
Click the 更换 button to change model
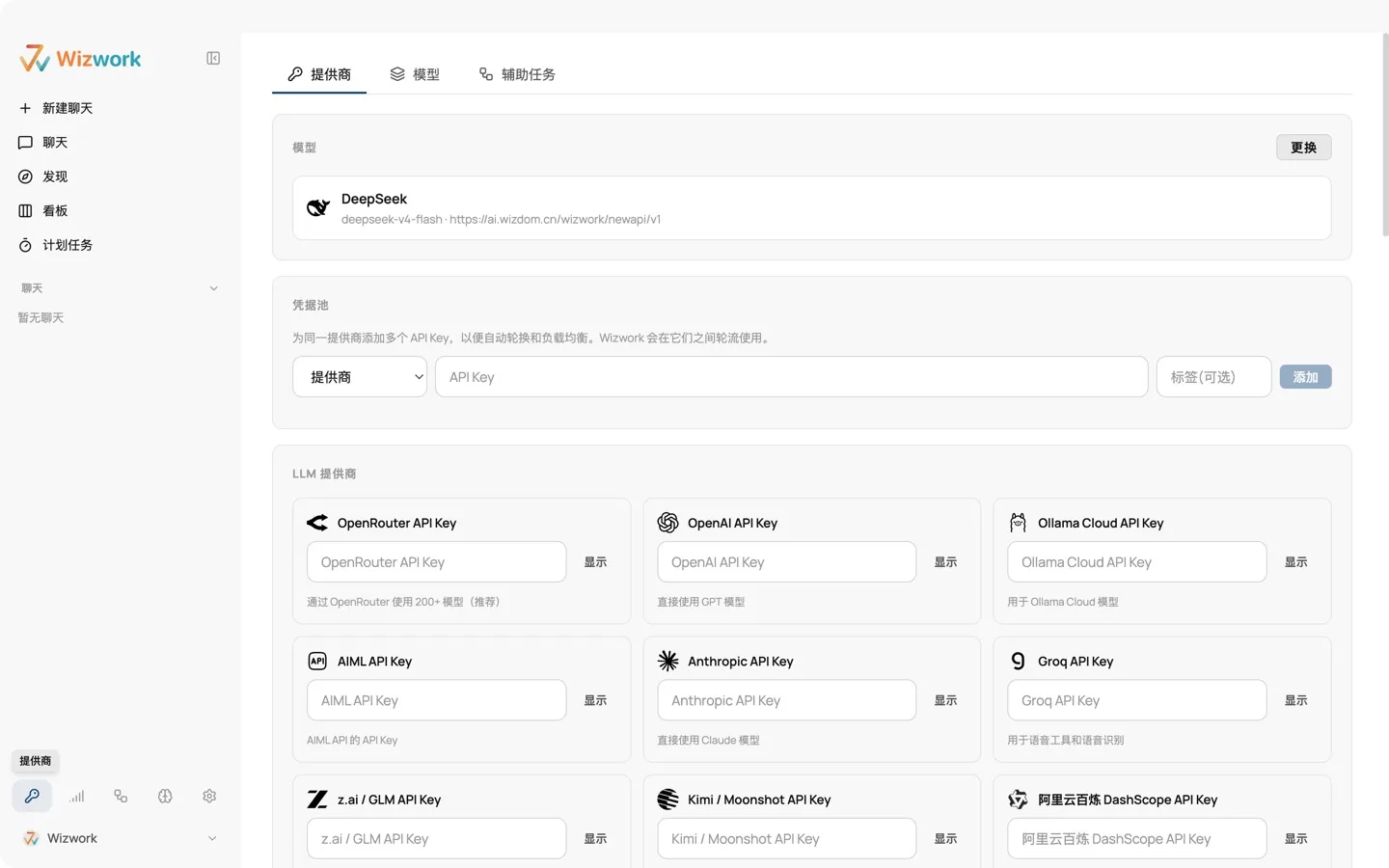(1303, 148)
